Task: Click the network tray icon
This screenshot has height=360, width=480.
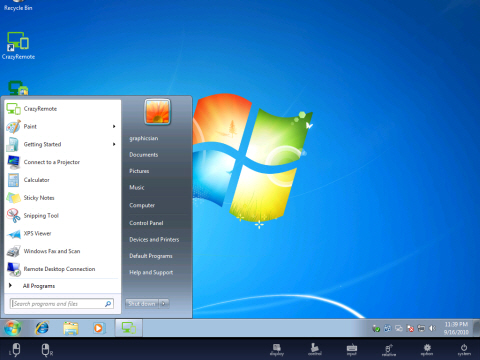Action: coord(421,329)
